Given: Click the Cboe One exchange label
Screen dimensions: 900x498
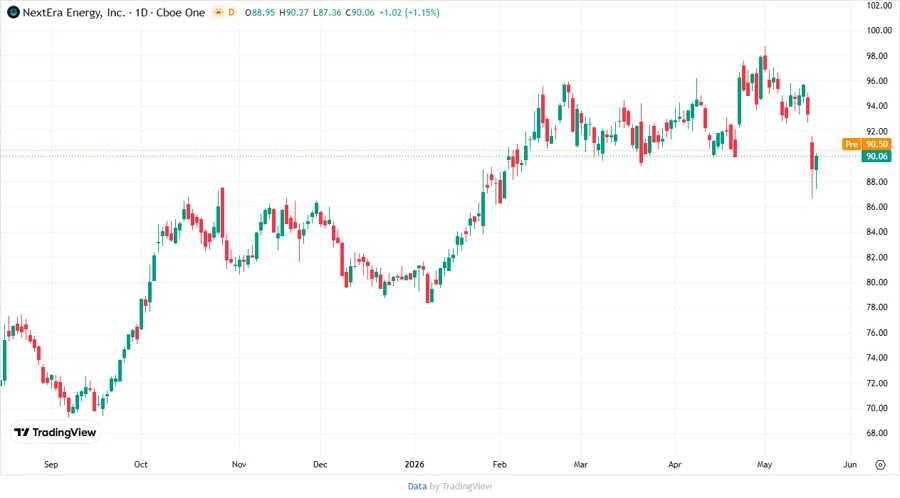Looking at the screenshot, I should pos(180,13).
